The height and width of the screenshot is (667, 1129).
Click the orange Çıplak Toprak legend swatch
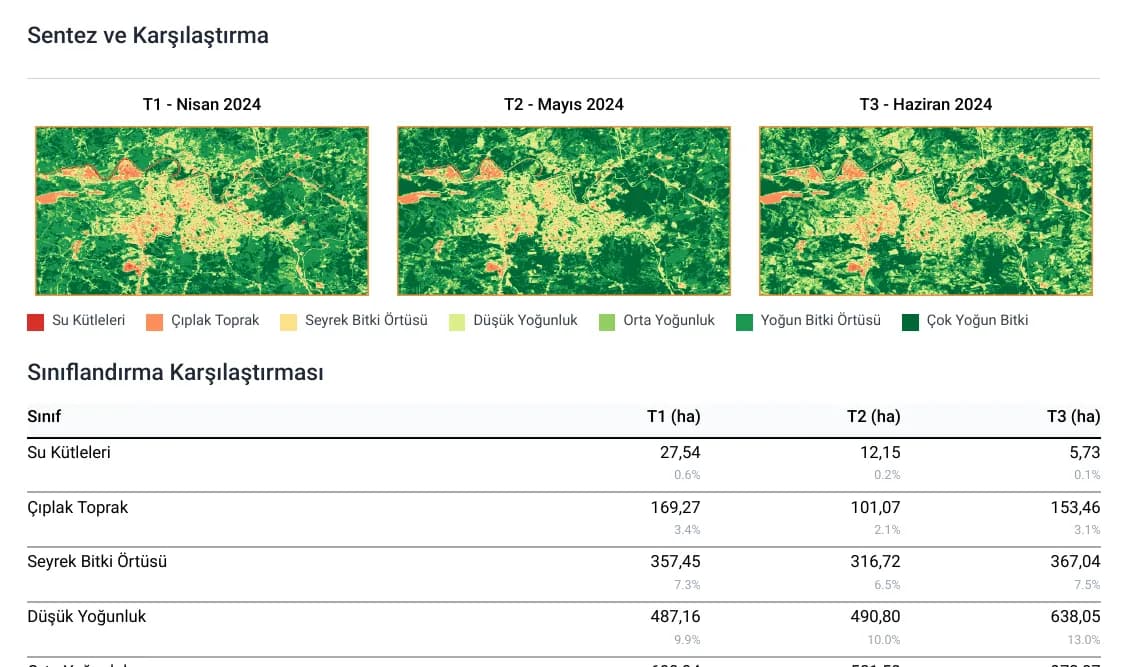coord(154,322)
